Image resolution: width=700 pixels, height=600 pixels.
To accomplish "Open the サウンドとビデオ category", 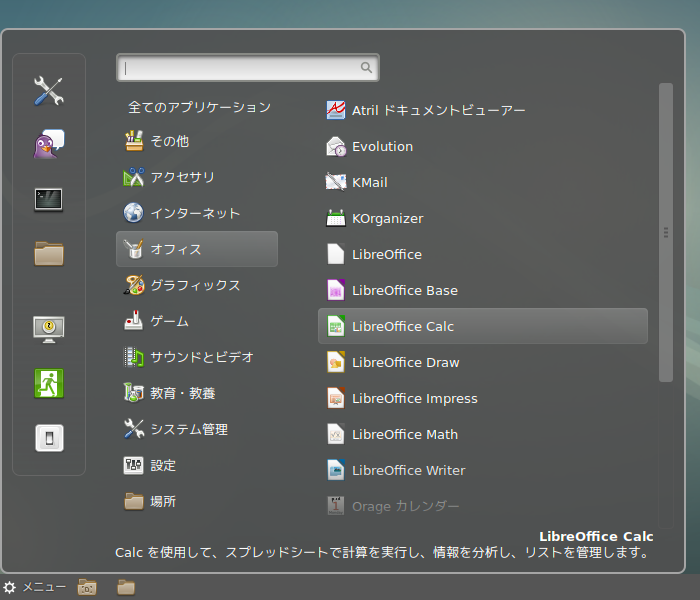I will point(197,357).
